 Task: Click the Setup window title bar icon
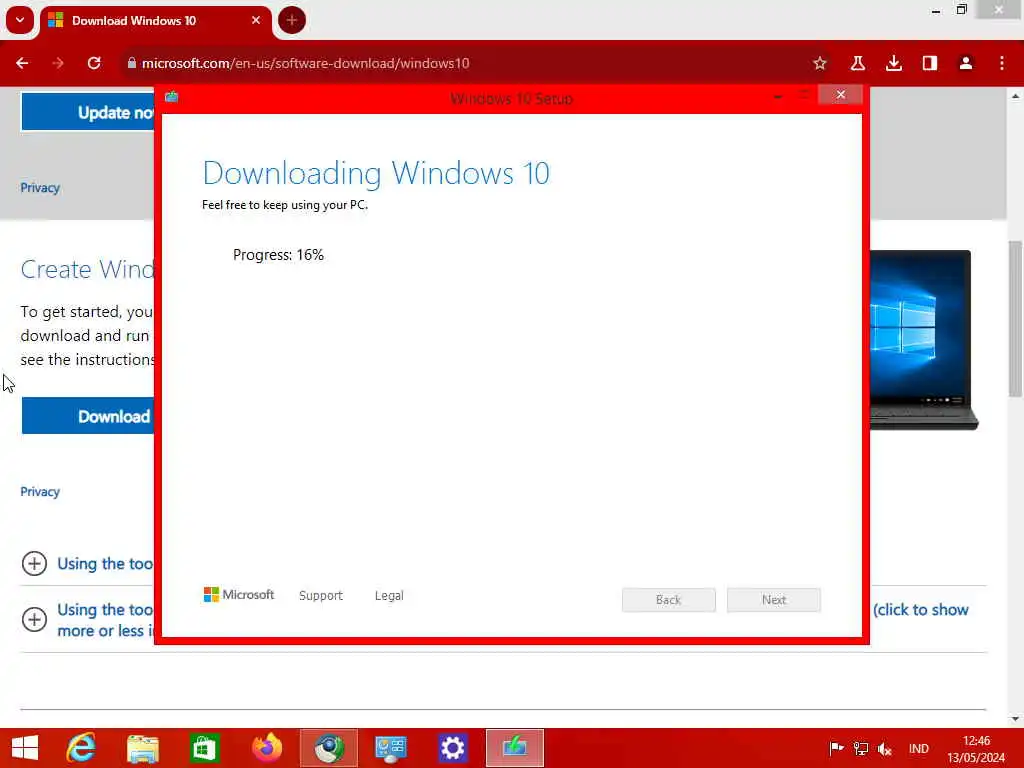click(172, 97)
